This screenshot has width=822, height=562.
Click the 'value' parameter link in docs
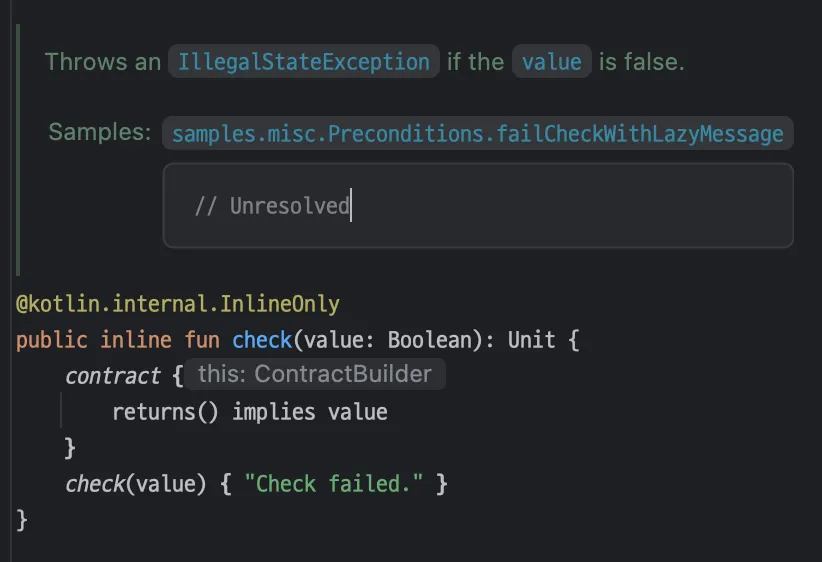click(x=551, y=62)
